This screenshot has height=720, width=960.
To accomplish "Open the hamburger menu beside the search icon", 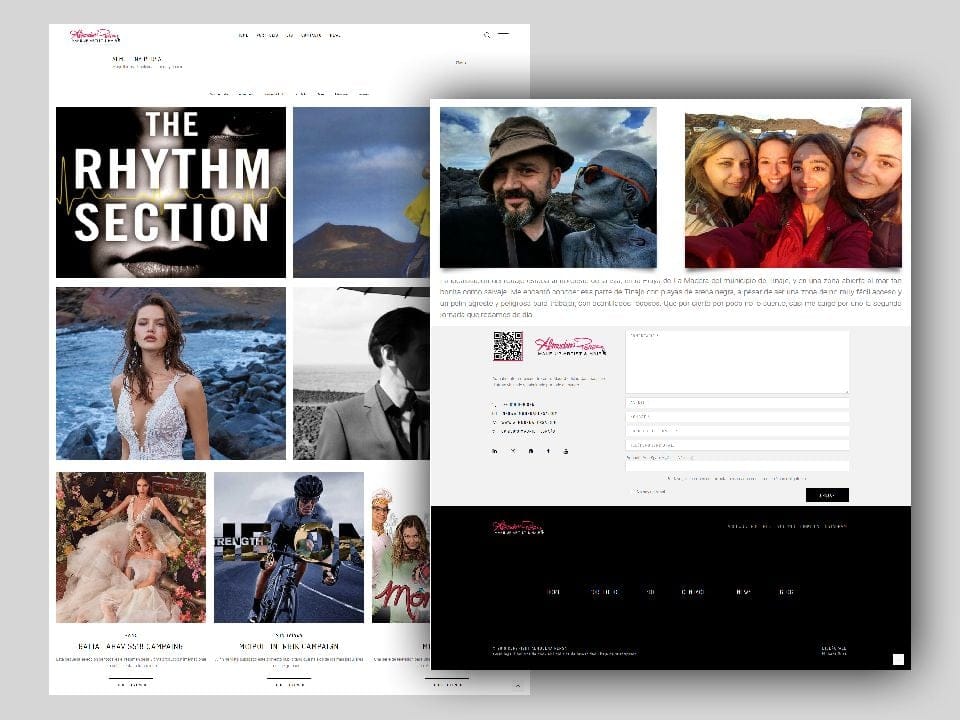I will click(x=503, y=34).
